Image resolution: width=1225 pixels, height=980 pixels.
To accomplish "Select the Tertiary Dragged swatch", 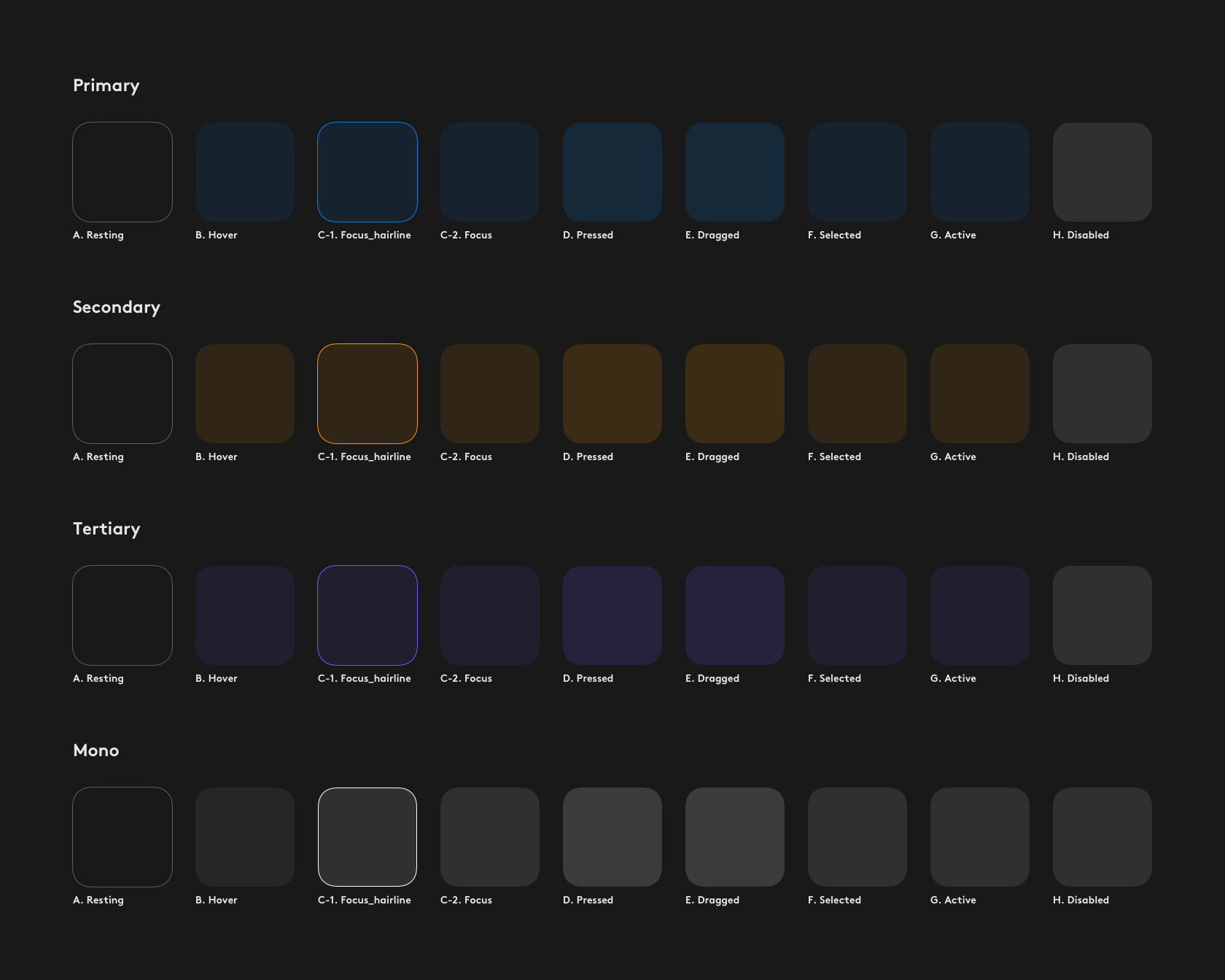I will (735, 615).
